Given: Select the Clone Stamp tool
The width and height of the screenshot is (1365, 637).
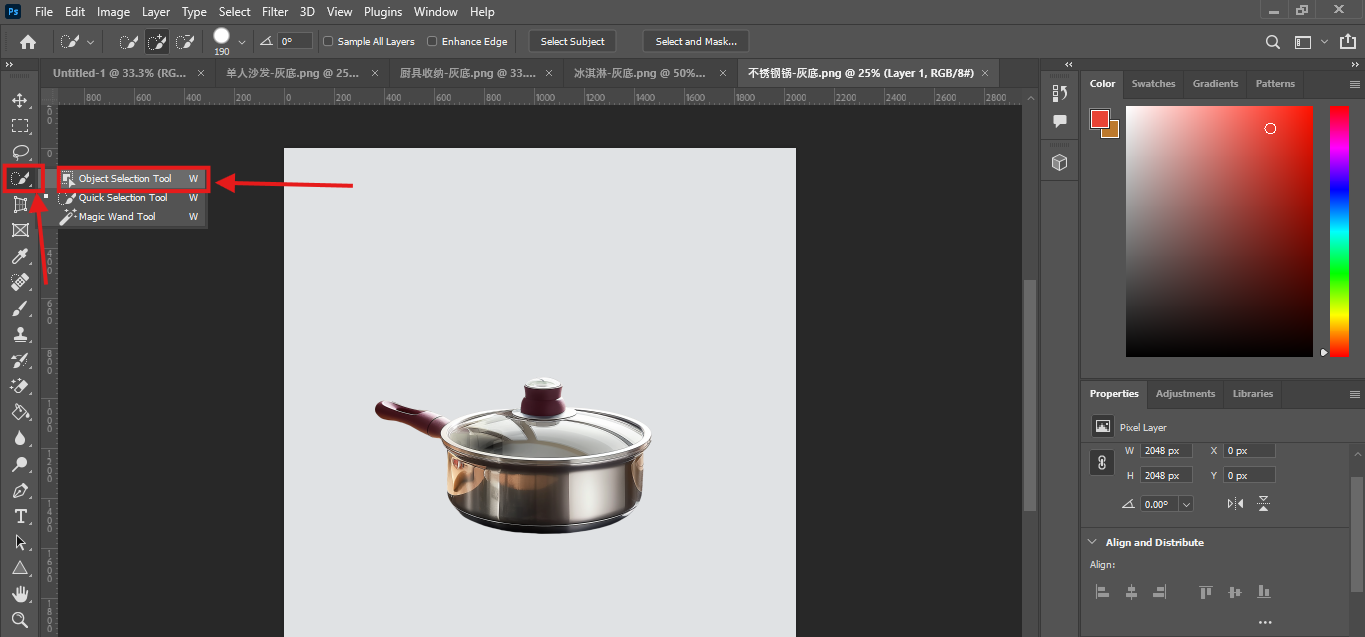Looking at the screenshot, I should coord(20,335).
